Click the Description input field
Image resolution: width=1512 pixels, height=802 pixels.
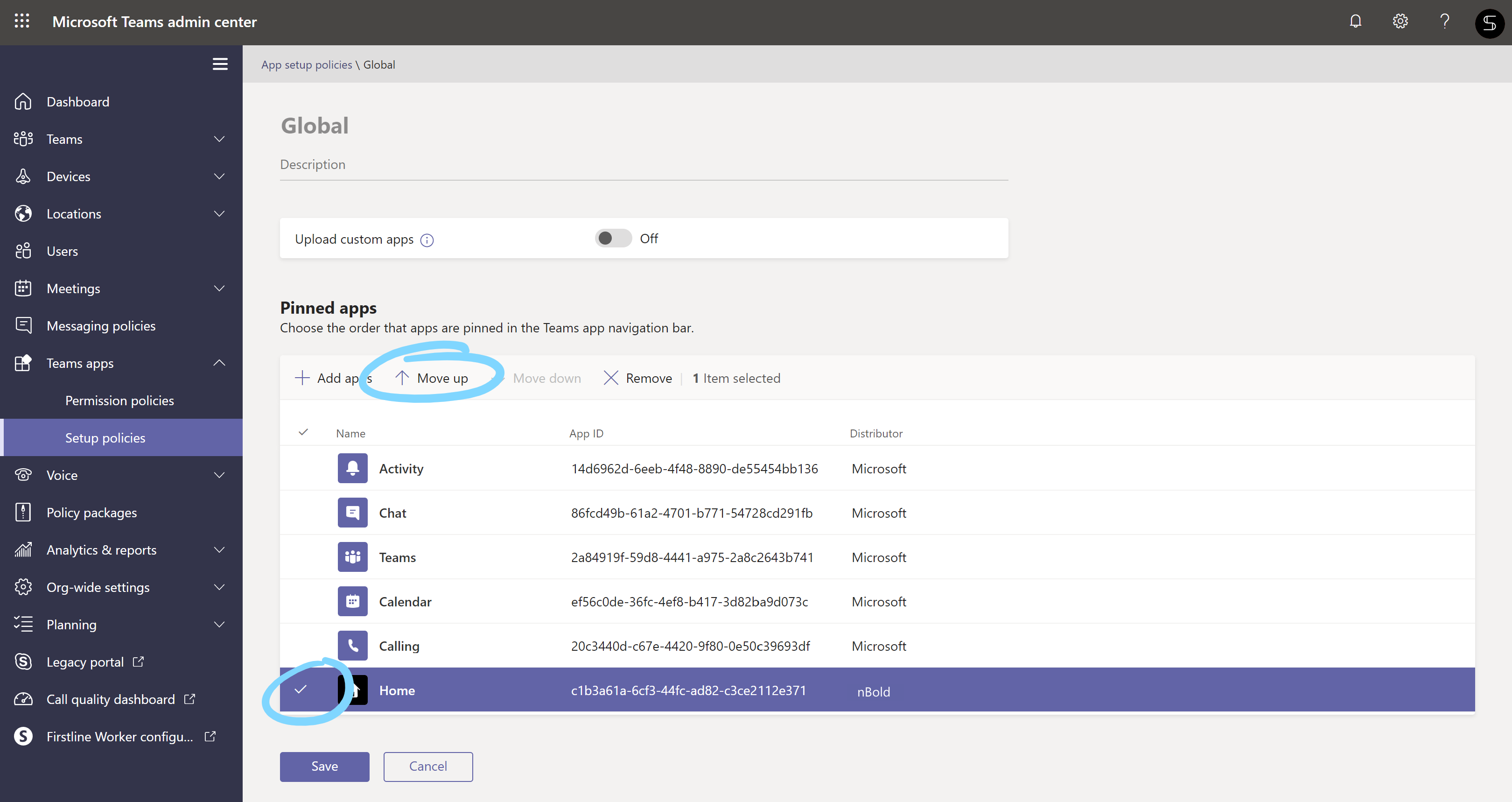tap(644, 165)
